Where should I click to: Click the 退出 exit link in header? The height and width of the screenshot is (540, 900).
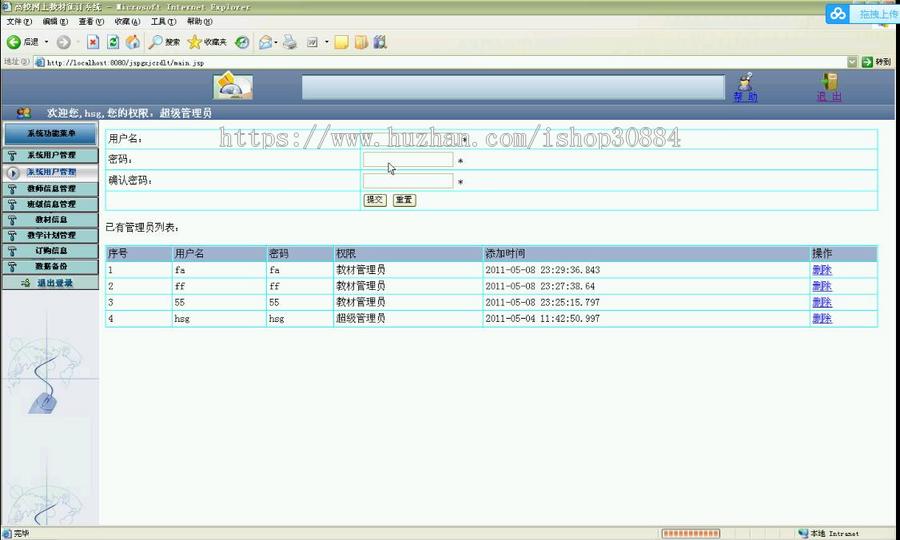[x=829, y=96]
